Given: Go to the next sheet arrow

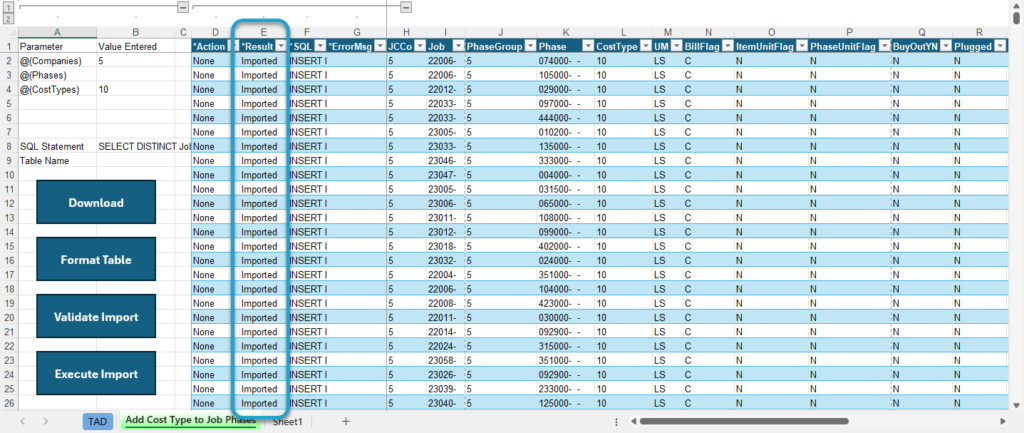Looking at the screenshot, I should click(x=45, y=421).
